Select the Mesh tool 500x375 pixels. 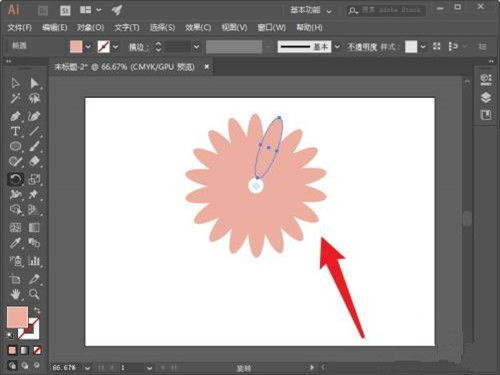[x=15, y=227]
